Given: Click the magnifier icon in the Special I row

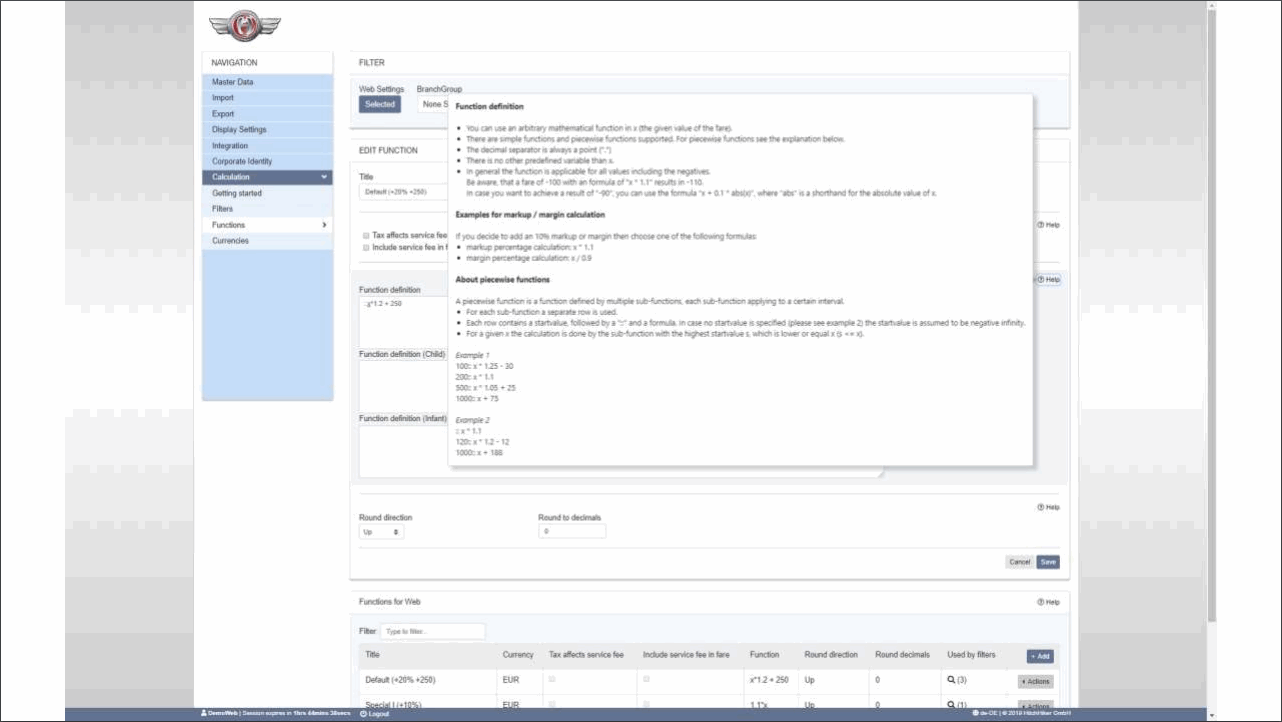Looking at the screenshot, I should coord(951,705).
